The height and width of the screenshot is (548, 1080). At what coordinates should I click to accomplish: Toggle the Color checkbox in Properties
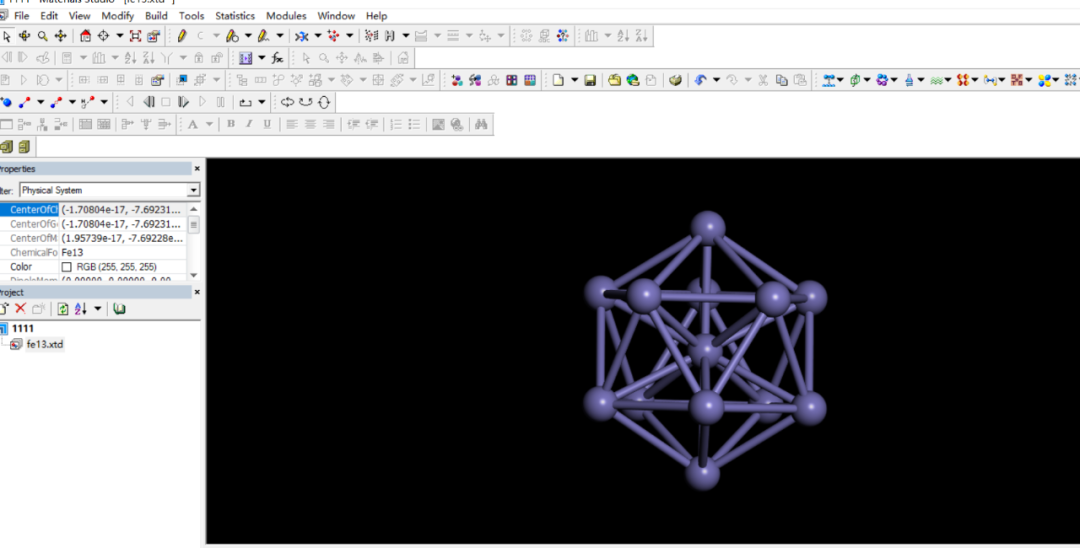[x=67, y=267]
